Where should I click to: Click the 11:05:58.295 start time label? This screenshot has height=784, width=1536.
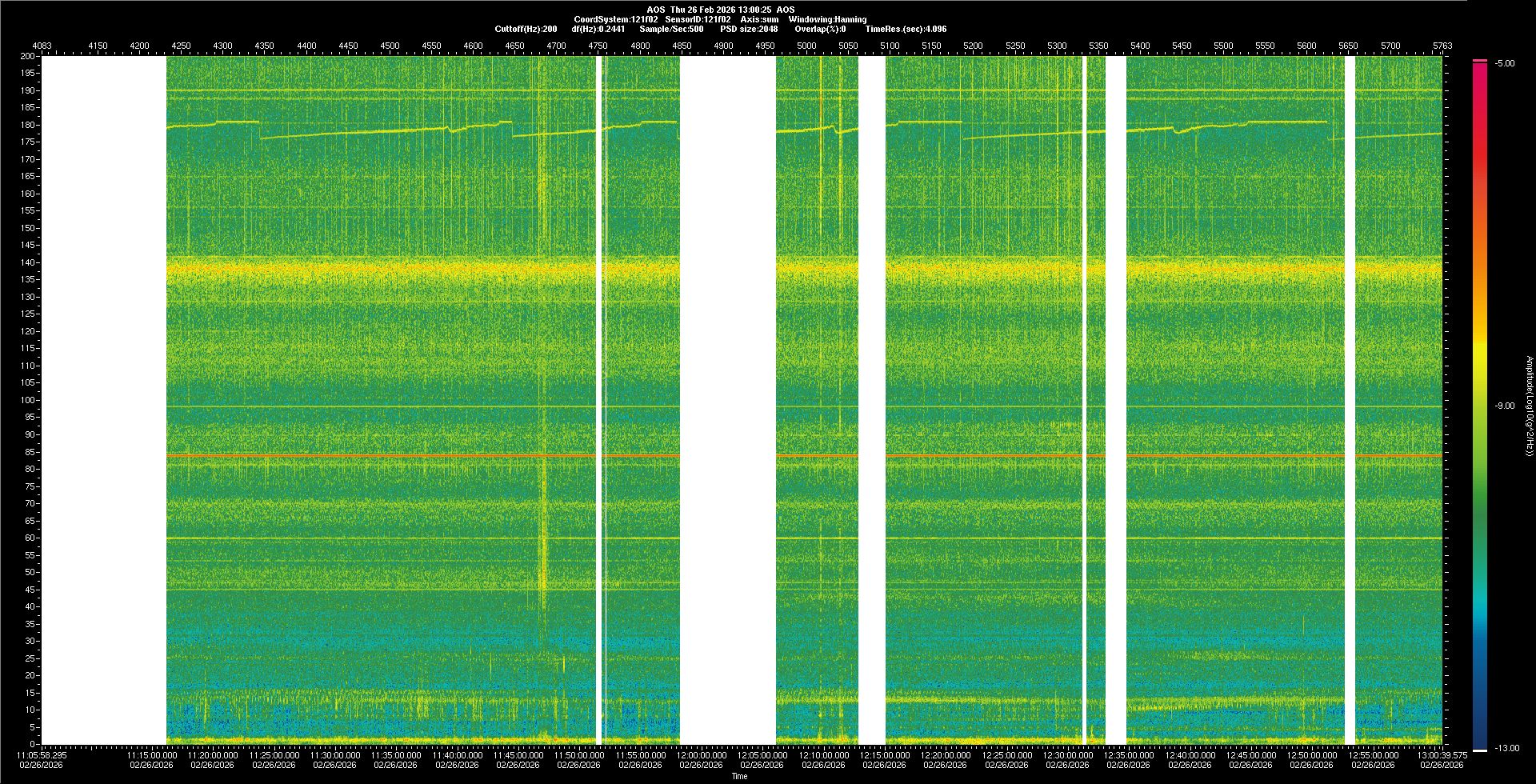(x=42, y=755)
